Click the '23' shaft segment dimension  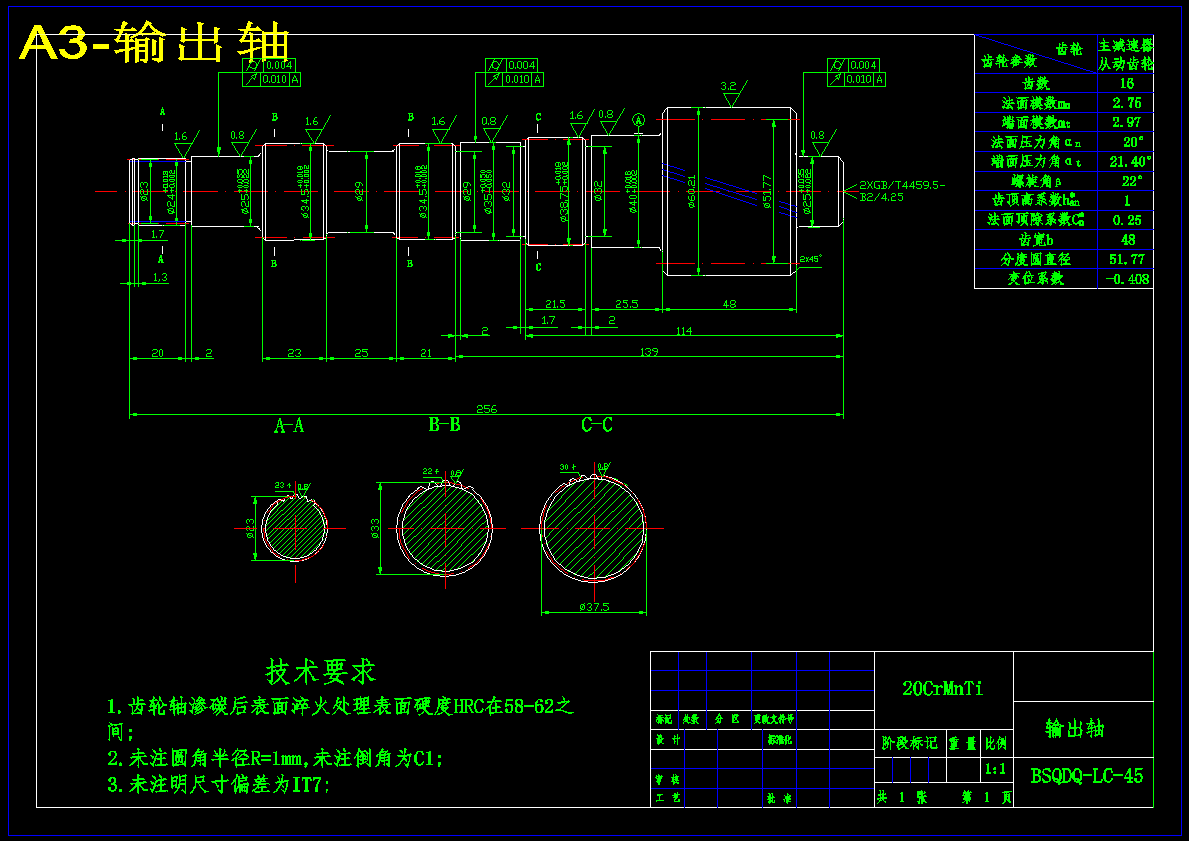[x=294, y=353]
